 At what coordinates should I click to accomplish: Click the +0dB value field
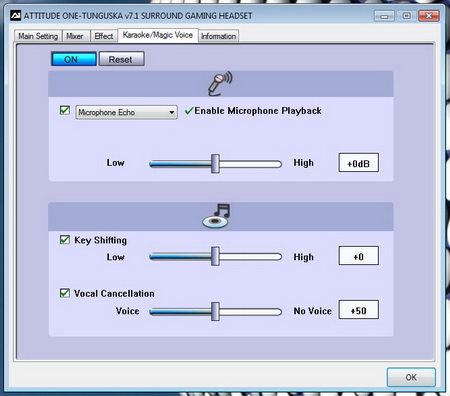[x=359, y=163]
